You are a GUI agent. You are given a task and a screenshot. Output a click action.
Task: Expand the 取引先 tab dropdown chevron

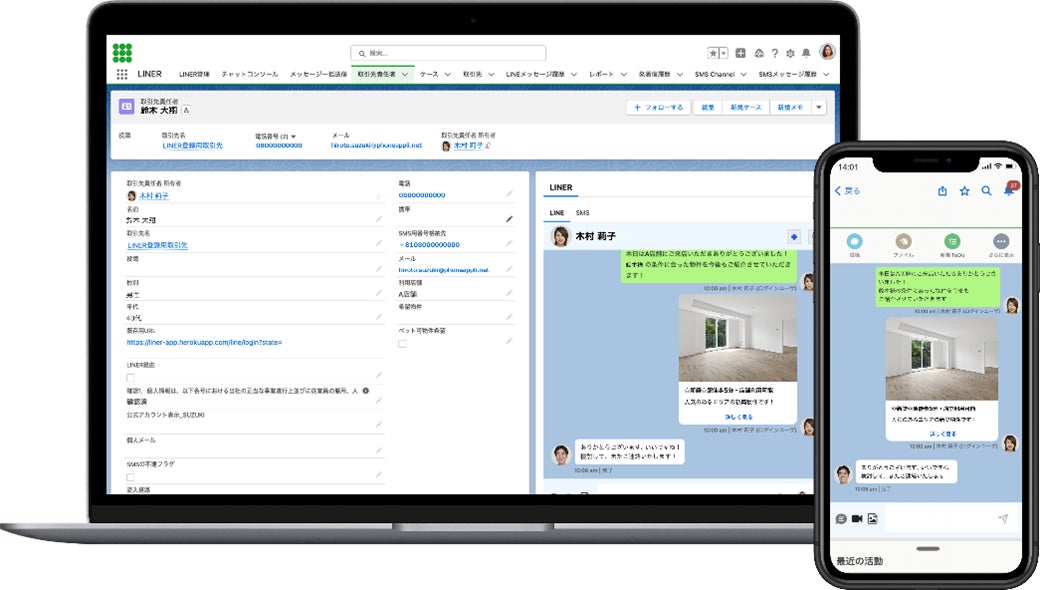(x=491, y=74)
